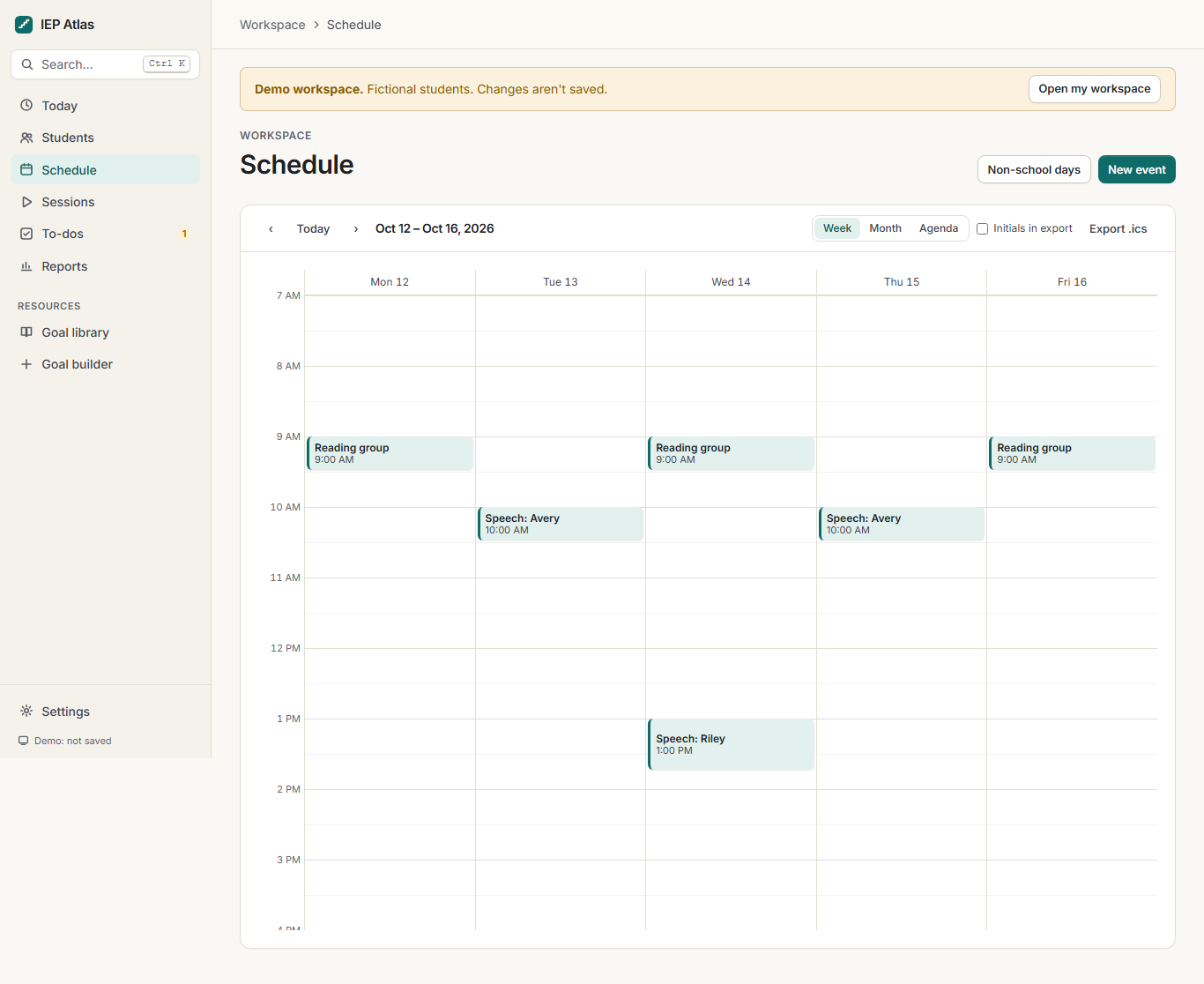
Task: Open Thursday's Speech: Avery event
Action: 902,524
